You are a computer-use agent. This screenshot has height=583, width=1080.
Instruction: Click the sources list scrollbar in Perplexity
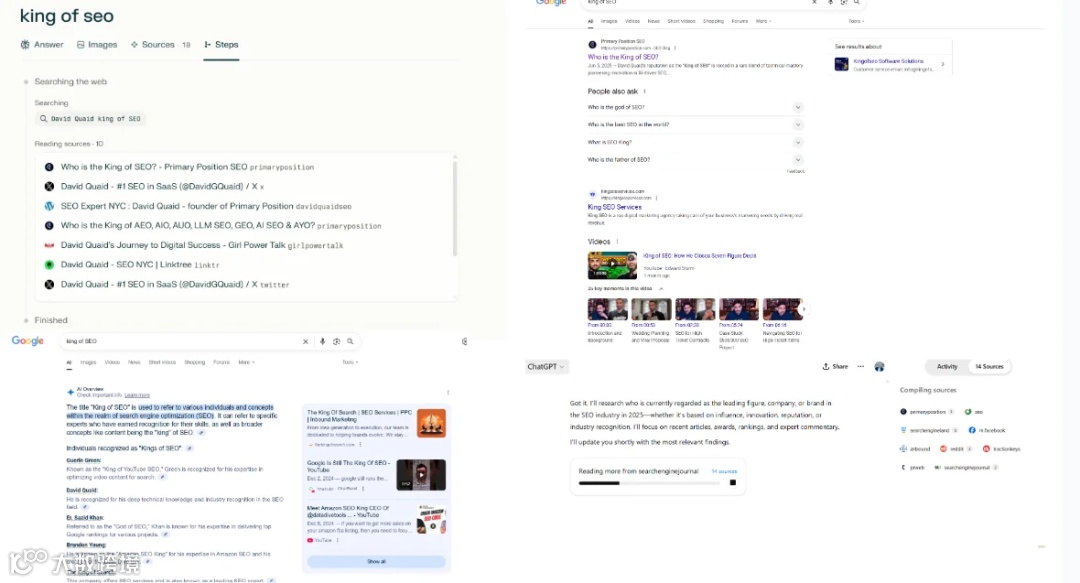pos(454,207)
